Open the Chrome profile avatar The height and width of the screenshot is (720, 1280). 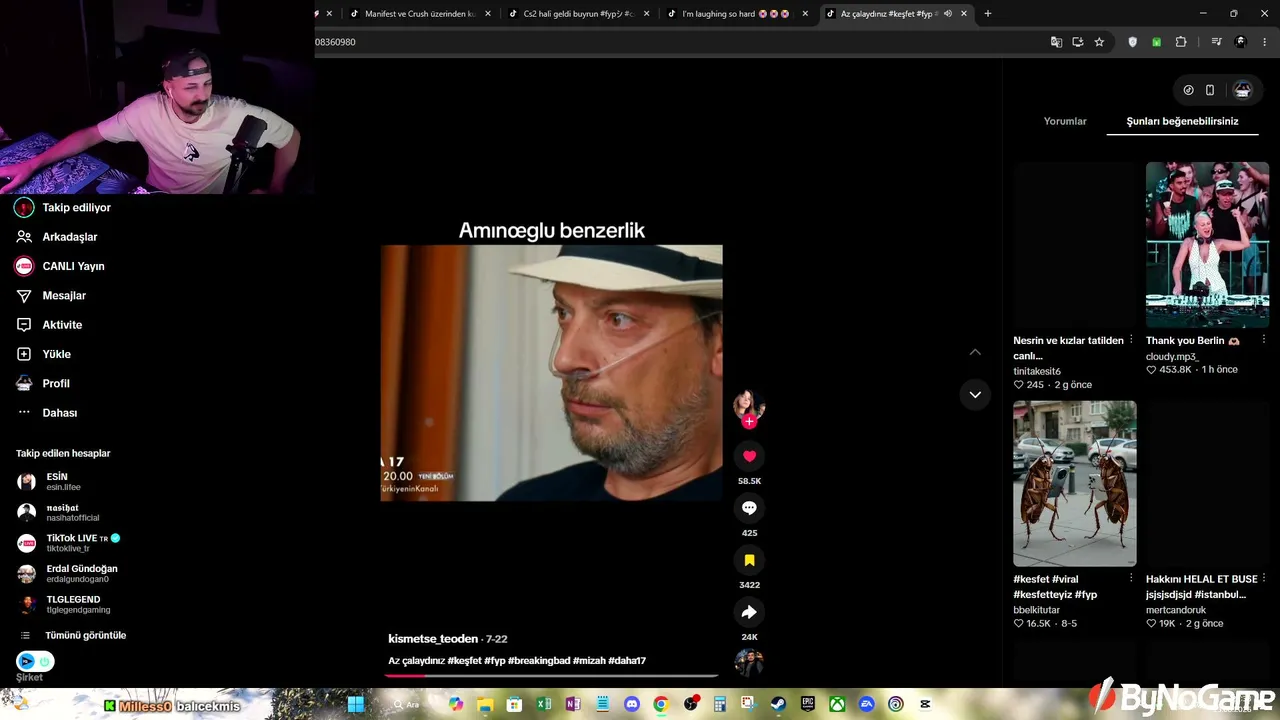click(x=1241, y=42)
